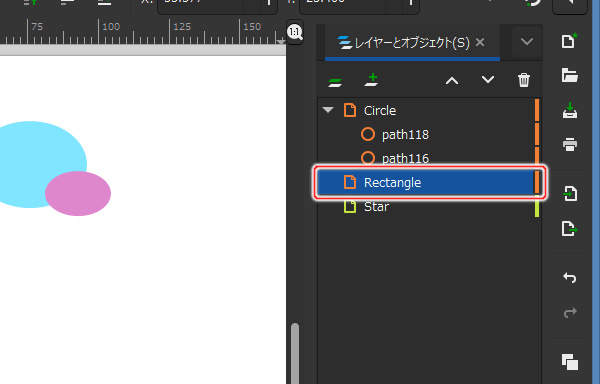600x384 pixels.
Task: Click the Rectangle layer page icon
Action: pyautogui.click(x=350, y=182)
